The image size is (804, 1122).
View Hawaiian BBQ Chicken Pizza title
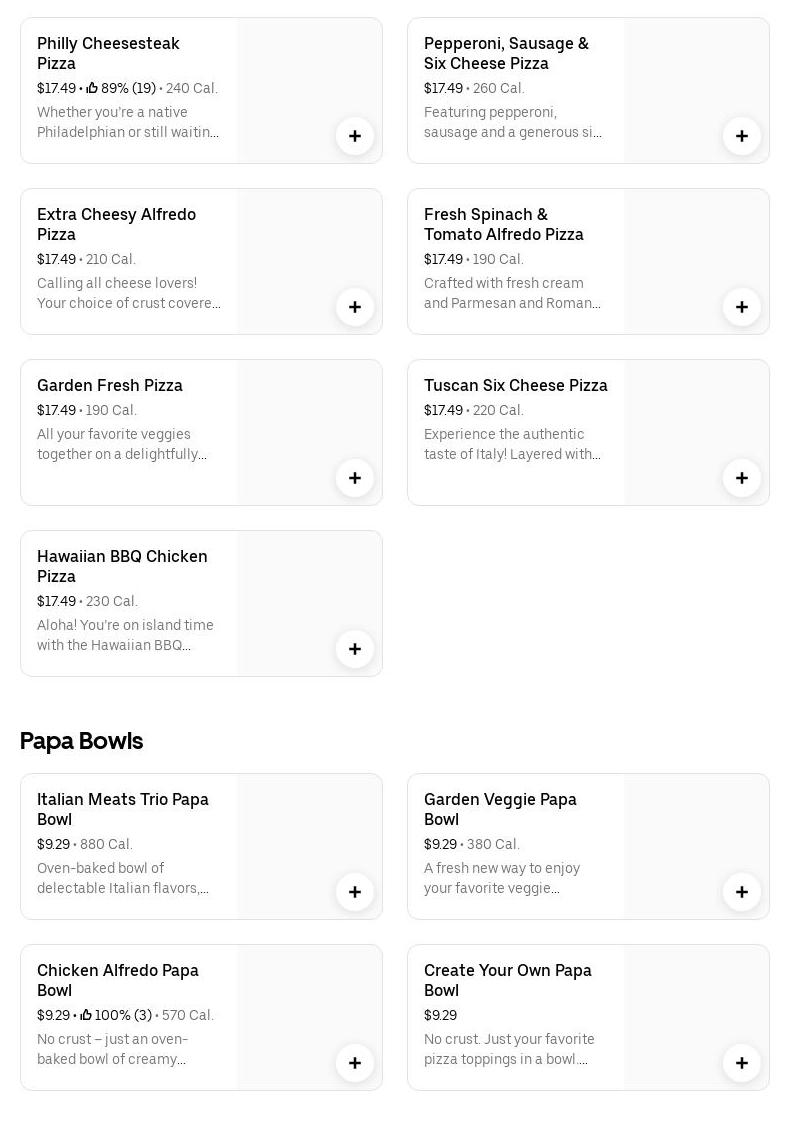click(122, 566)
